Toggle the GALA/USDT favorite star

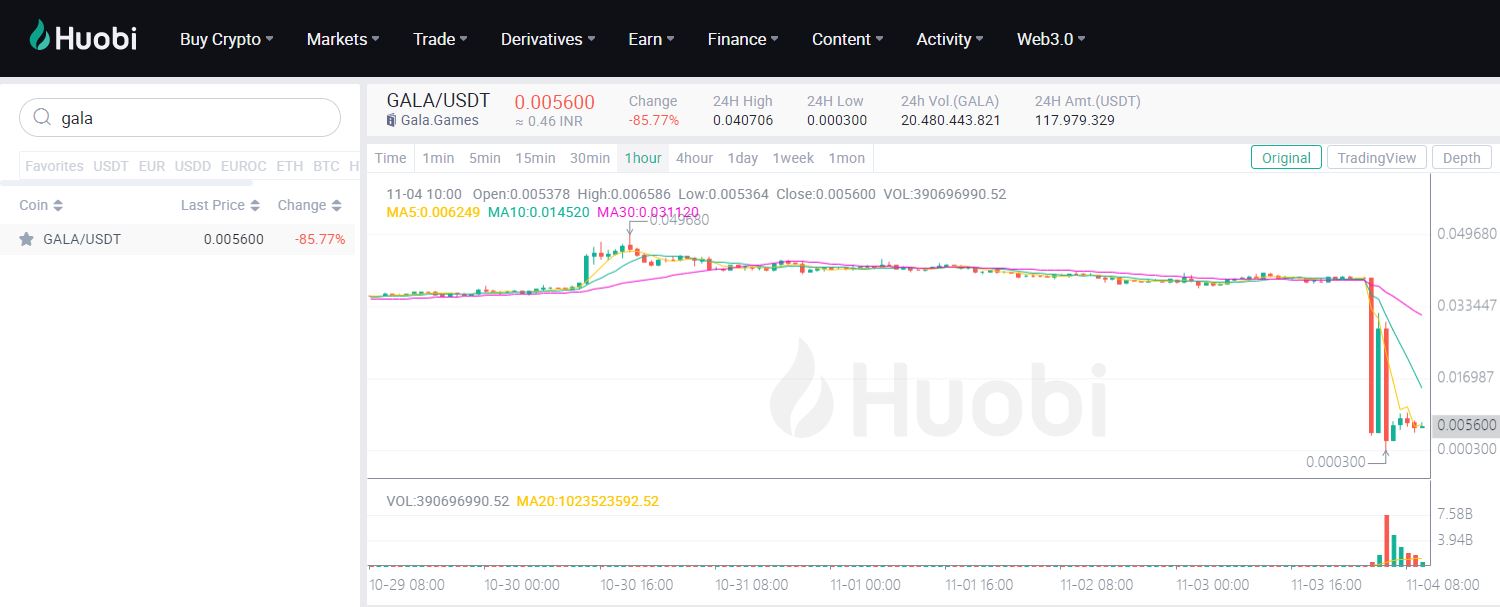(27, 239)
